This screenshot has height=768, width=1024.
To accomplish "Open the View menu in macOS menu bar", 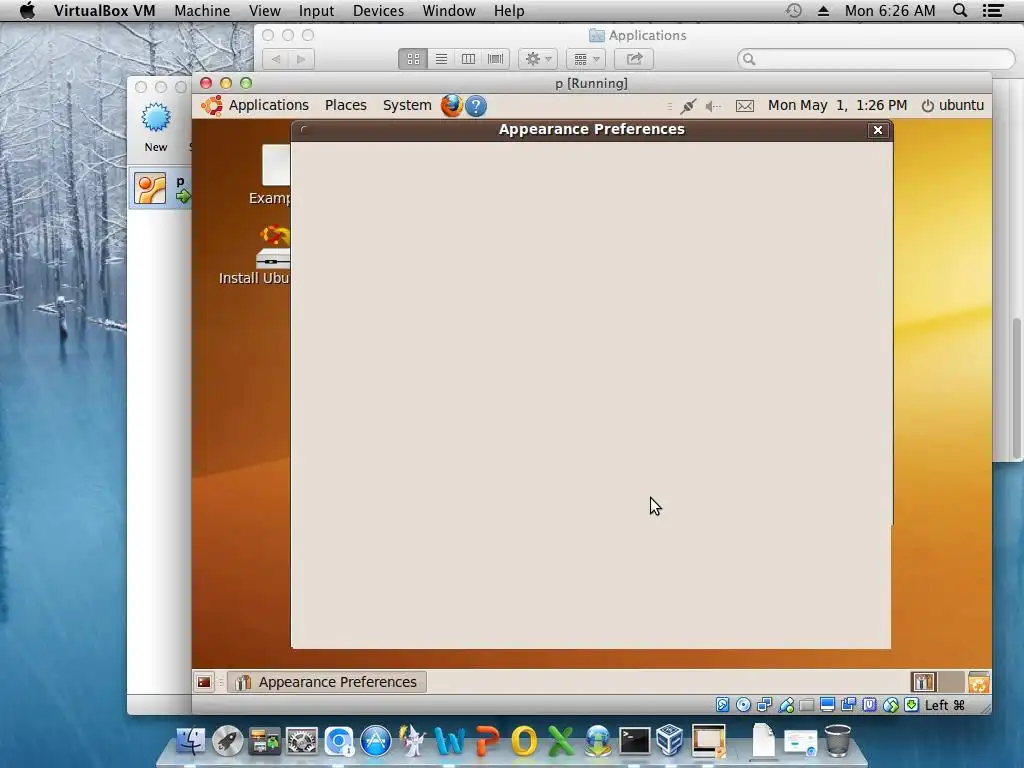I will tap(264, 11).
